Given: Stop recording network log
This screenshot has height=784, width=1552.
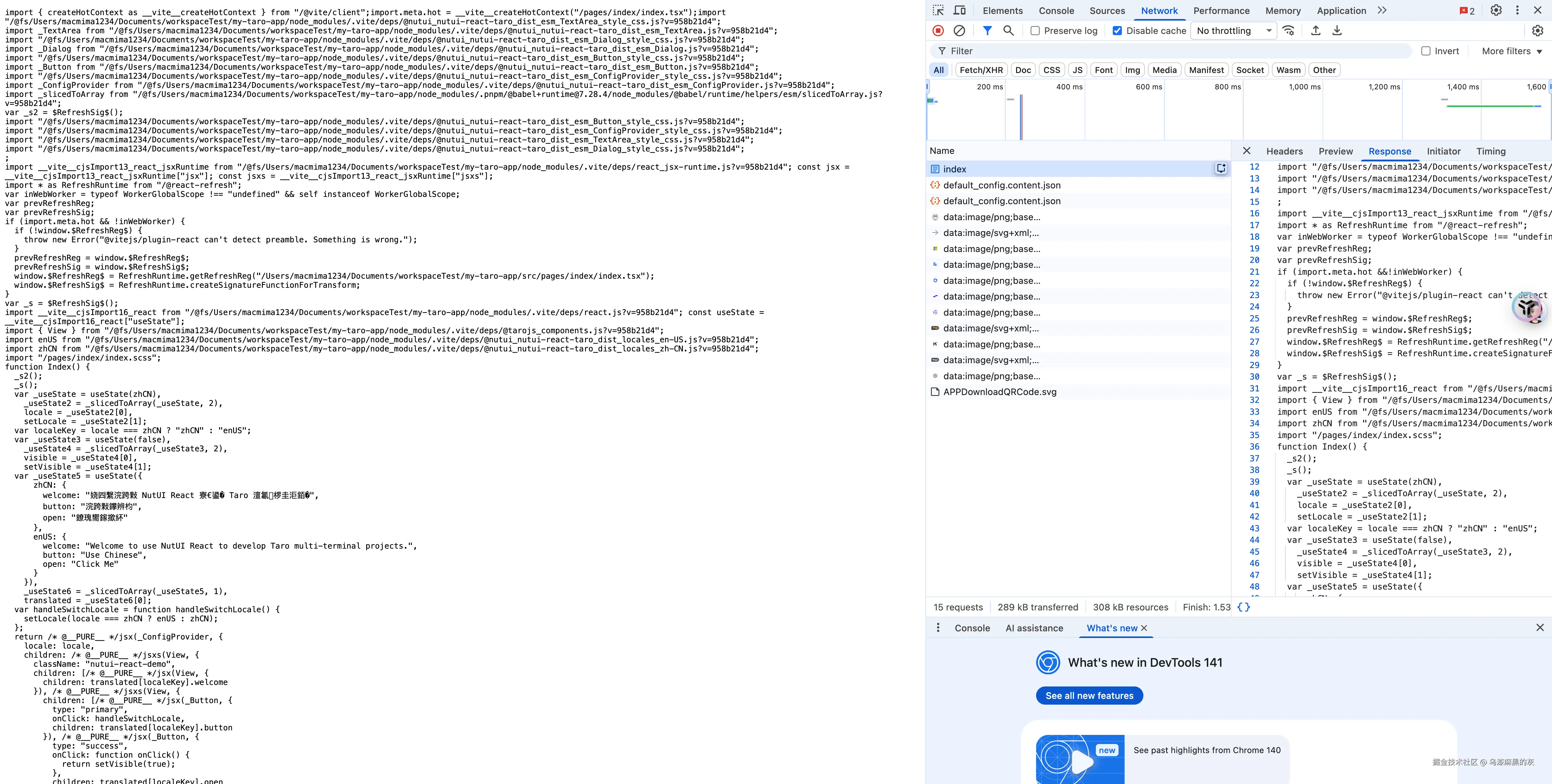Looking at the screenshot, I should pyautogui.click(x=938, y=31).
